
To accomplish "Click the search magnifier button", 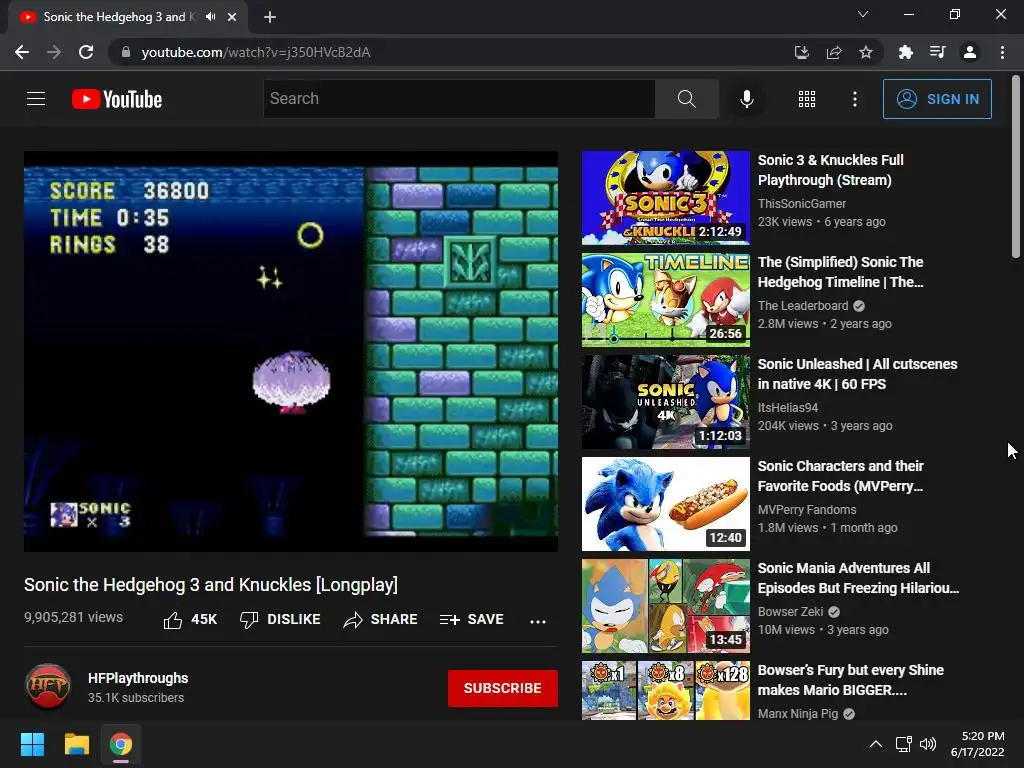I will click(686, 99).
